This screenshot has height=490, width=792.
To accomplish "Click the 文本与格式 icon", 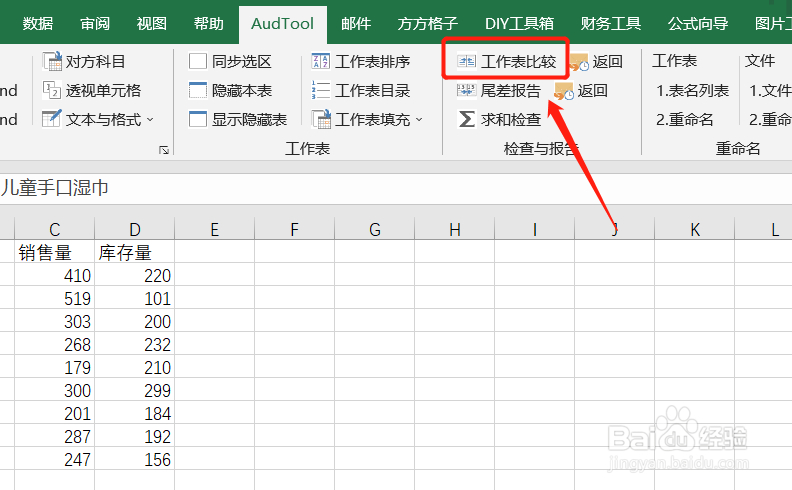I will pyautogui.click(x=52, y=119).
